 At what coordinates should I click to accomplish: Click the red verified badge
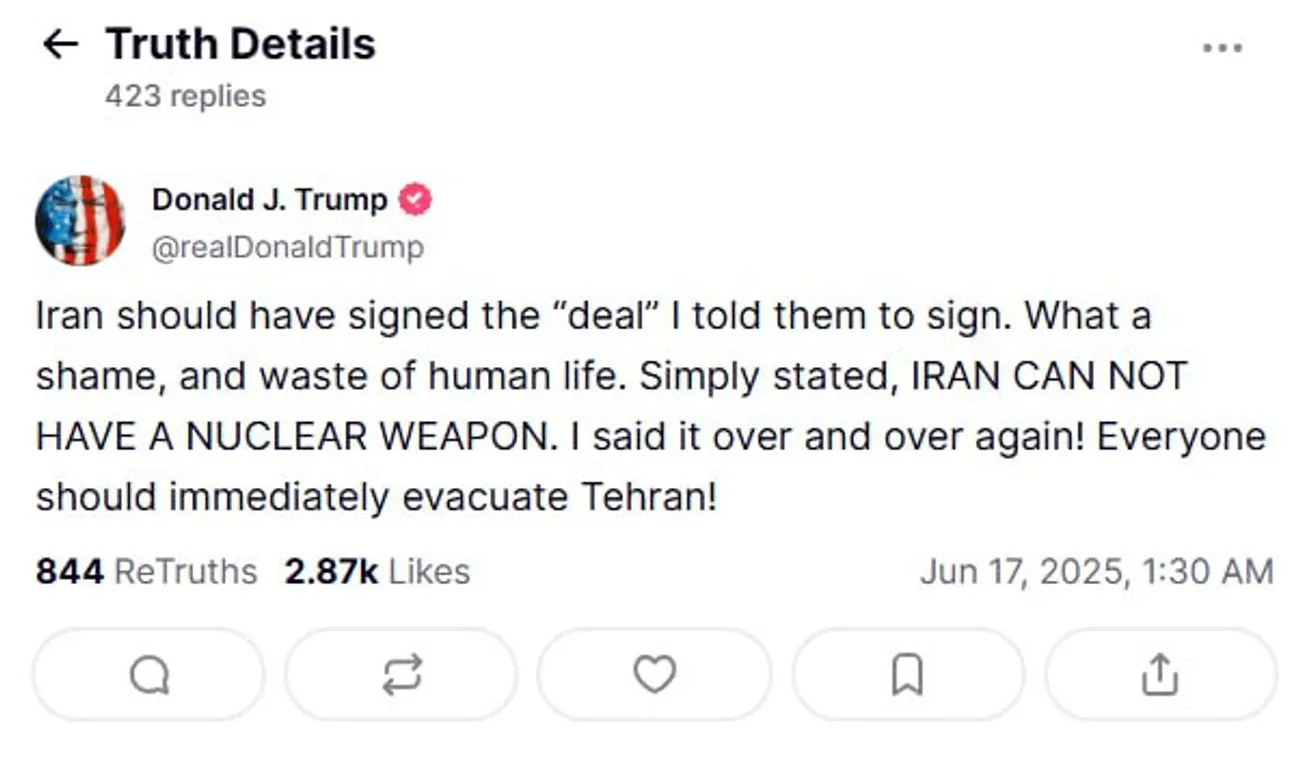pos(416,200)
